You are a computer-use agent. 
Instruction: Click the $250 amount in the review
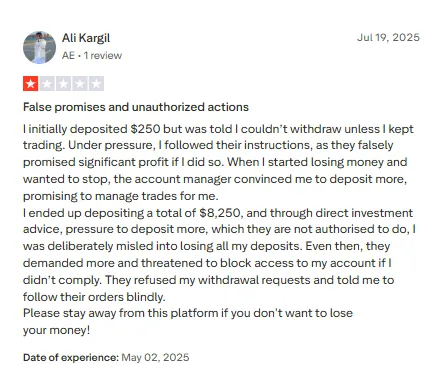click(145, 129)
